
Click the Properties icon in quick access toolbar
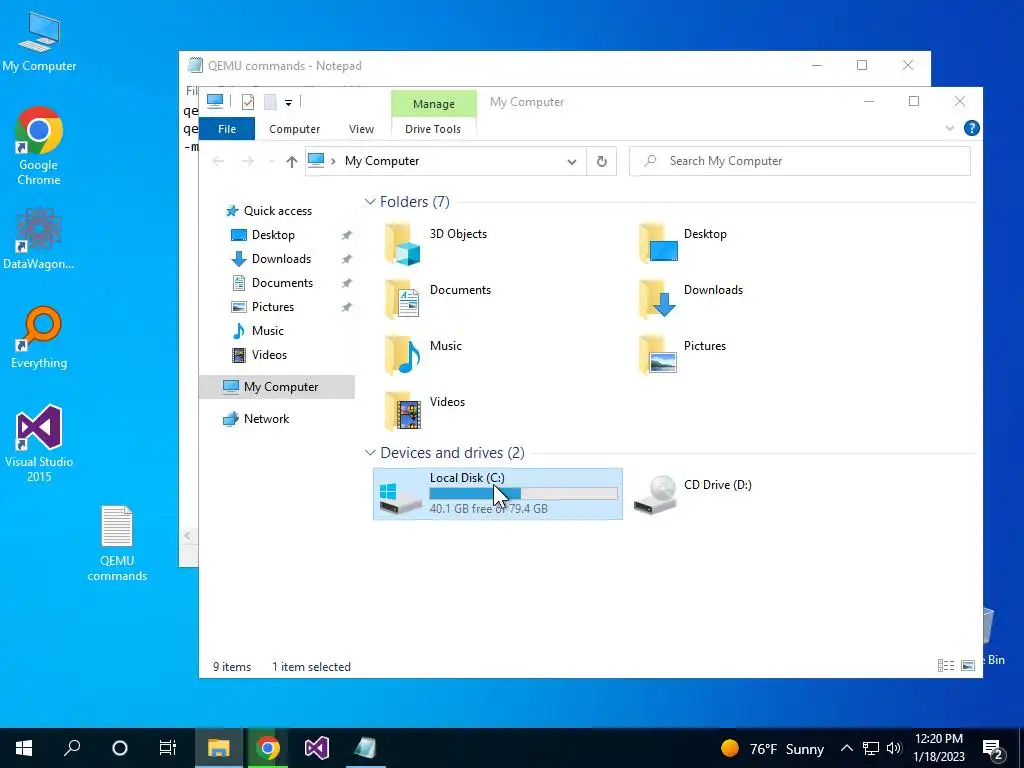248,102
